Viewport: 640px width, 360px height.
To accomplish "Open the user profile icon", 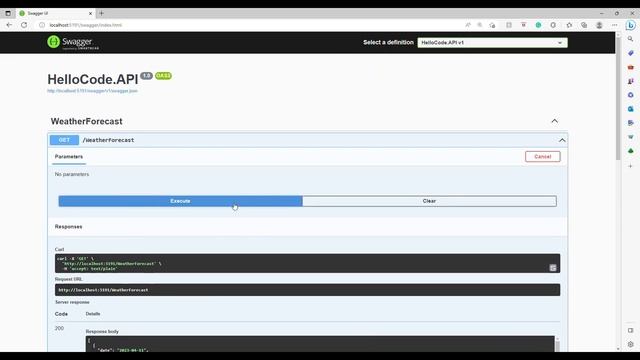I will pos(599,25).
